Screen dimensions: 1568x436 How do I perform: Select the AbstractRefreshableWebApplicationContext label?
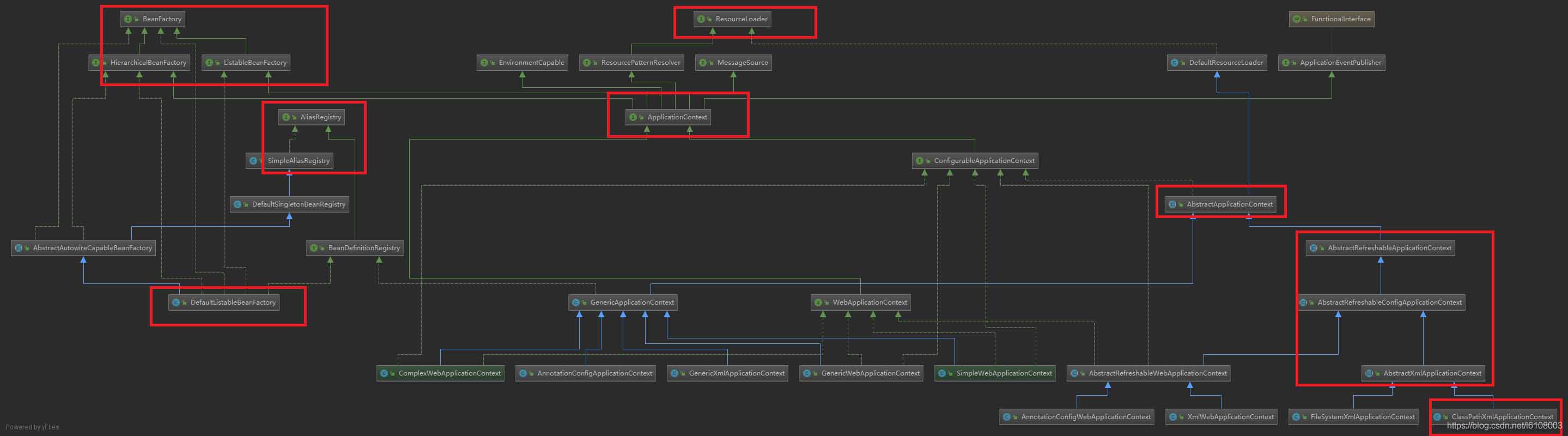(1158, 373)
